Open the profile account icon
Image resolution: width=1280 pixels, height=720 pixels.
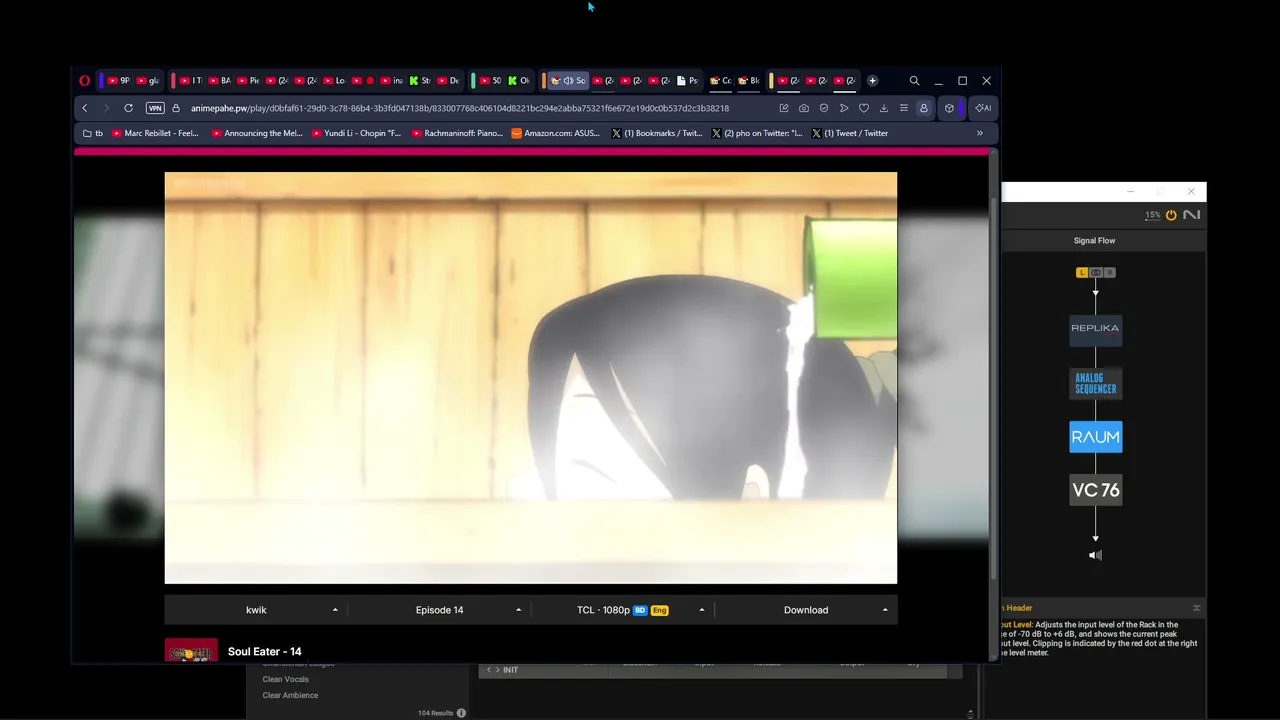click(x=924, y=108)
